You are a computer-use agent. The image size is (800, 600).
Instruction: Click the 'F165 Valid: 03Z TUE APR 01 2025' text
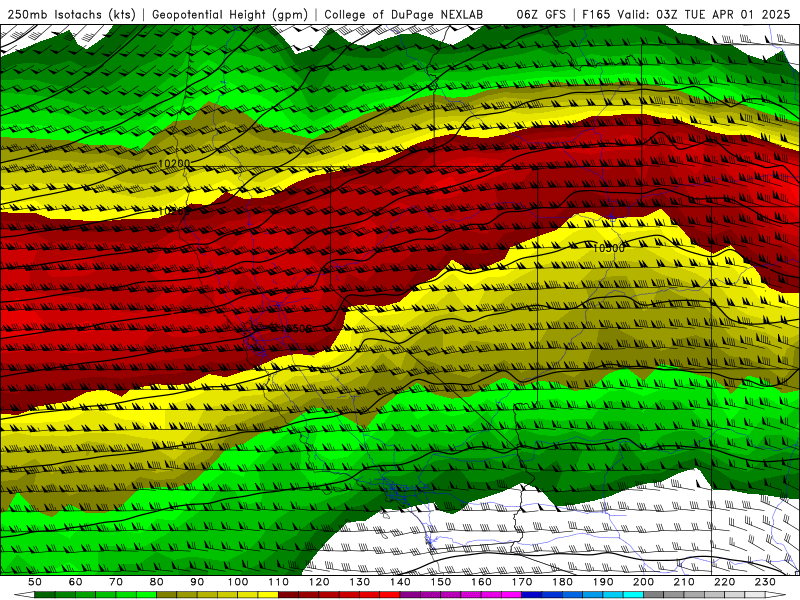click(685, 14)
